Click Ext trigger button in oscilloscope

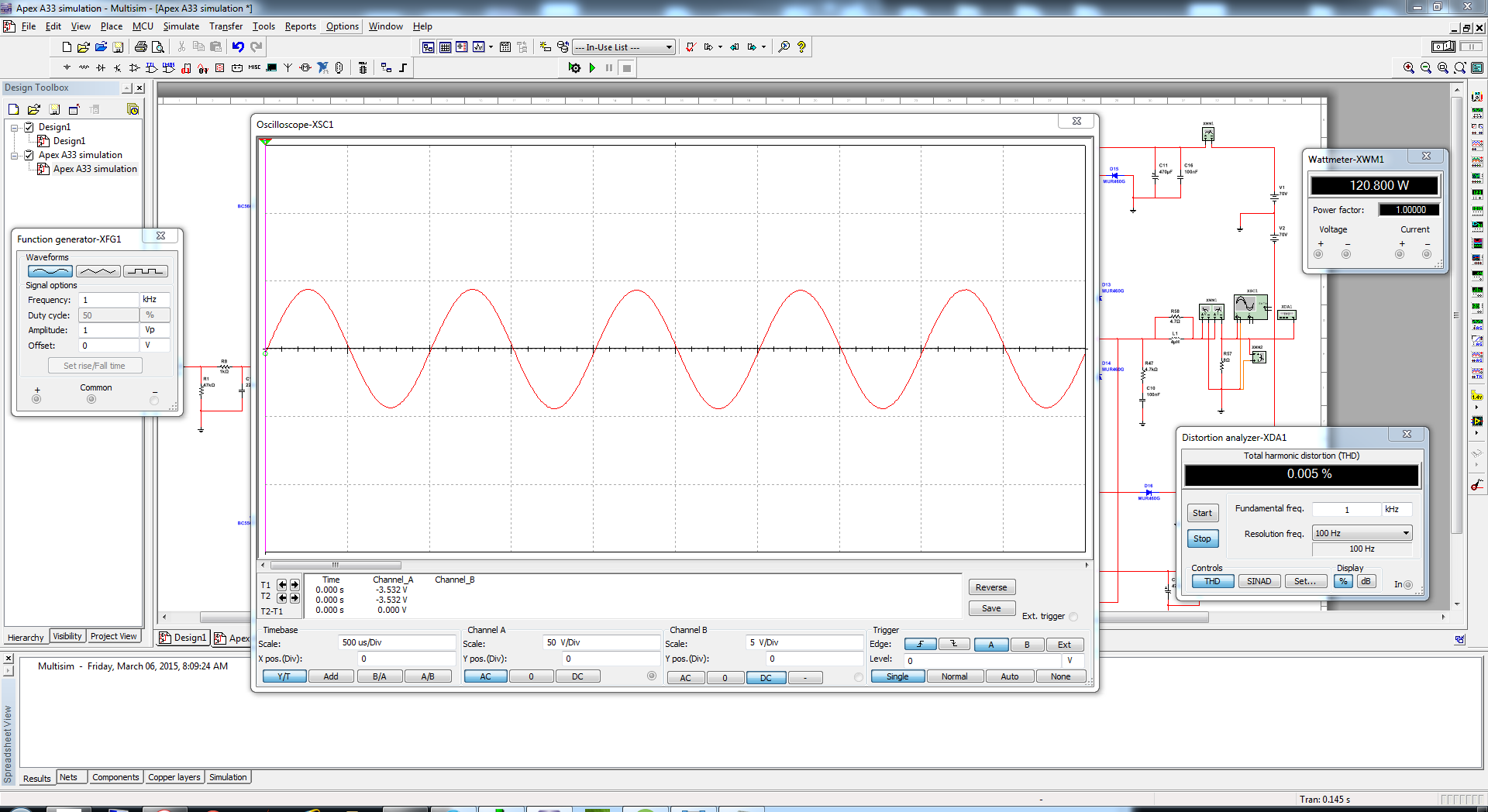(1064, 645)
